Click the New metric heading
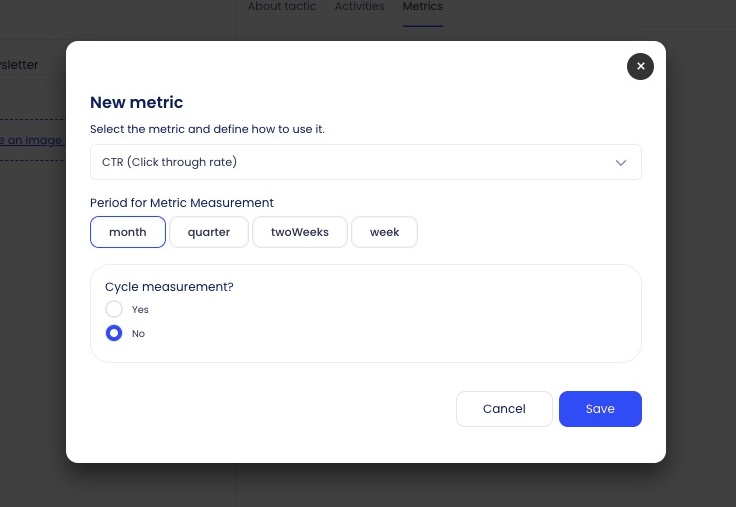 (x=136, y=102)
